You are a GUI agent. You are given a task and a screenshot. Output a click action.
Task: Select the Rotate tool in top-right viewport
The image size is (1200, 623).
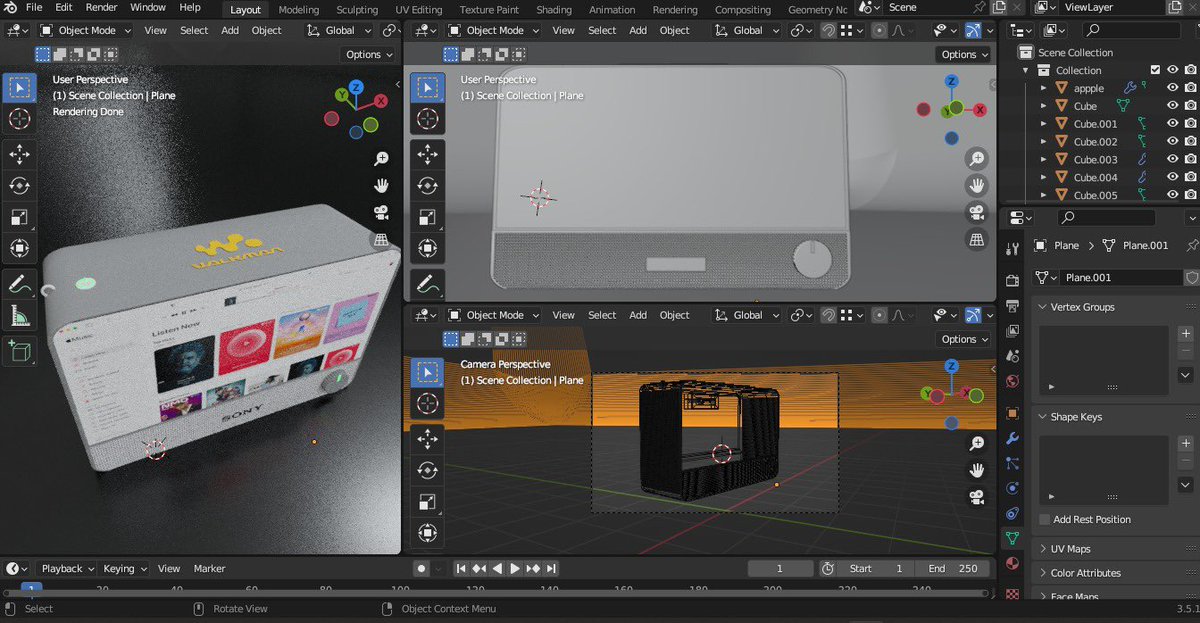428,185
